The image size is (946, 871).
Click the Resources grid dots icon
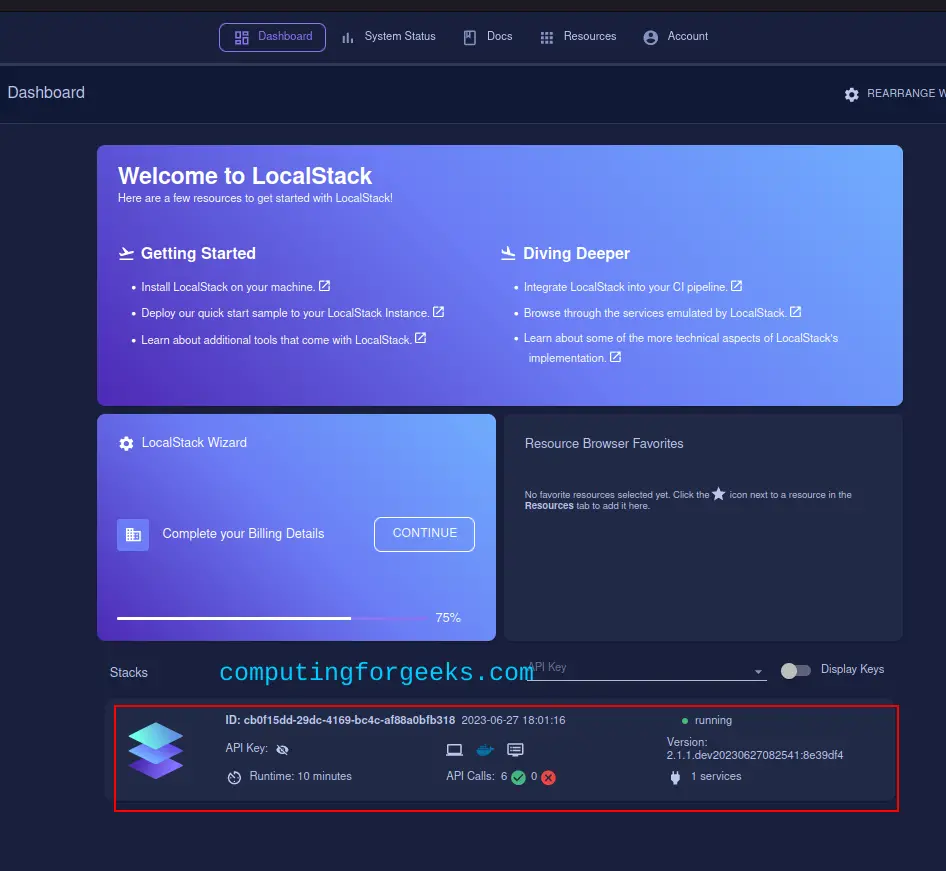(x=547, y=38)
